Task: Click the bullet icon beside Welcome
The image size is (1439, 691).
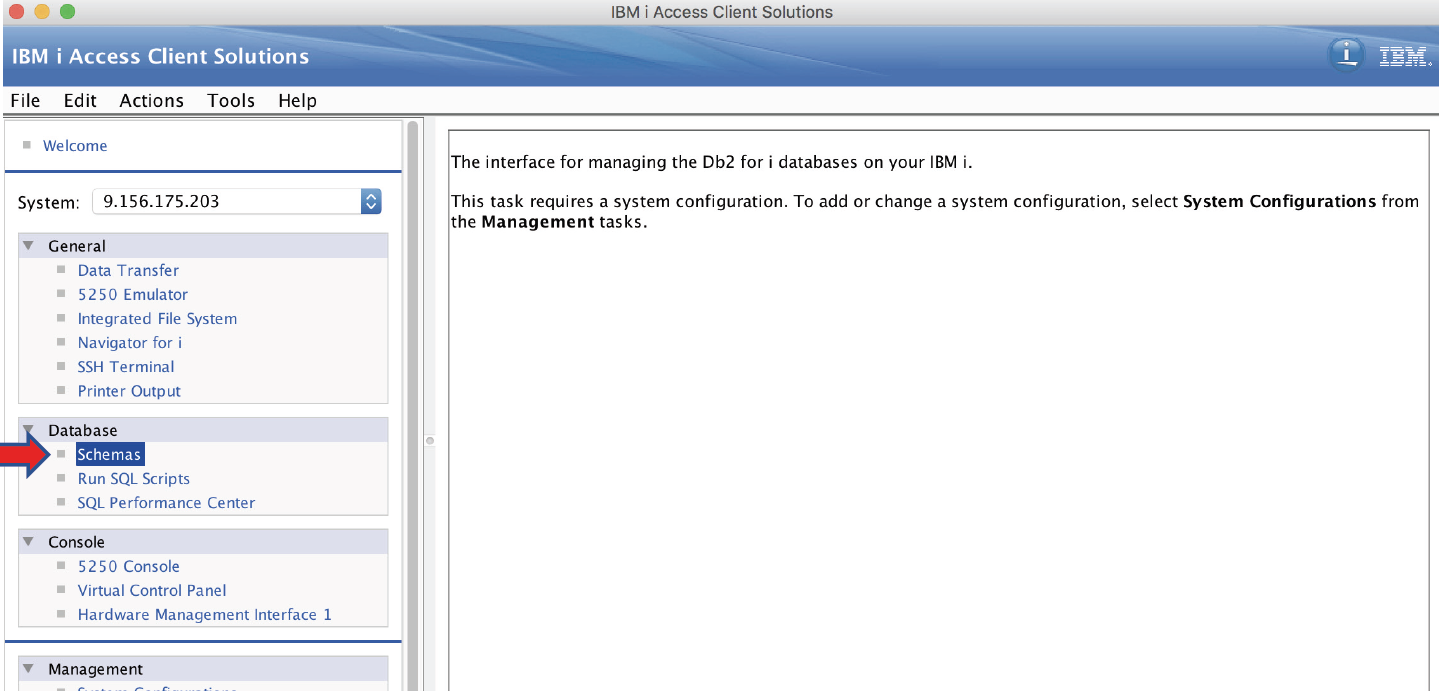Action: [27, 145]
